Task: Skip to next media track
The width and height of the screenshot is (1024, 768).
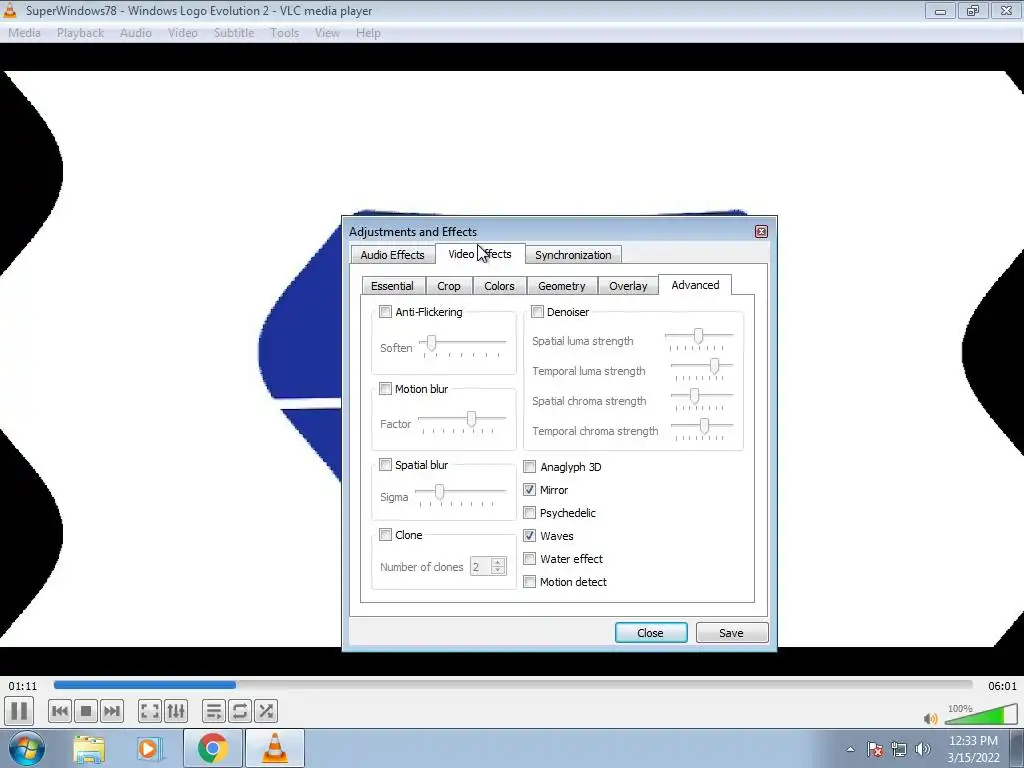Action: (x=112, y=711)
